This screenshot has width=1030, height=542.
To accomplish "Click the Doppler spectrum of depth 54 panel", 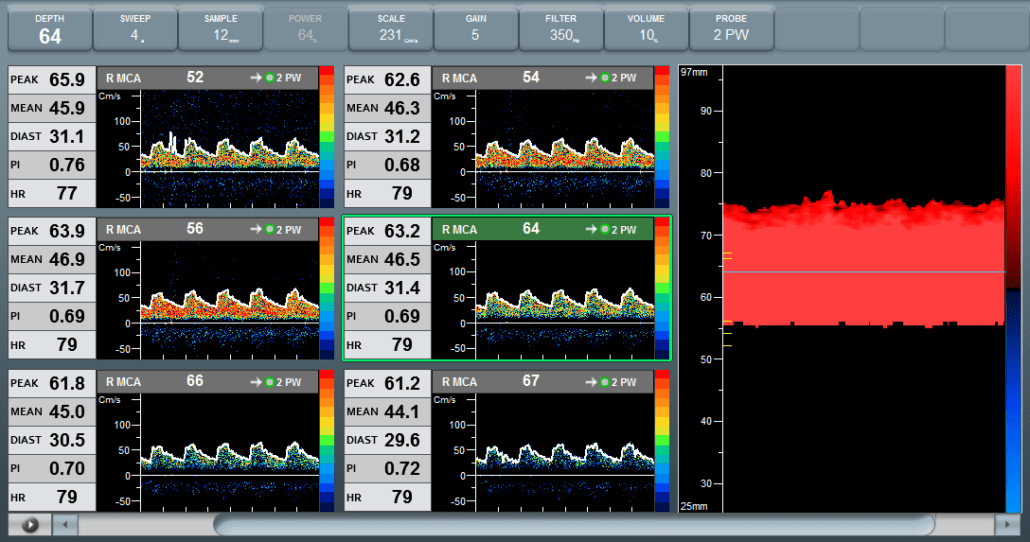I will pos(565,149).
